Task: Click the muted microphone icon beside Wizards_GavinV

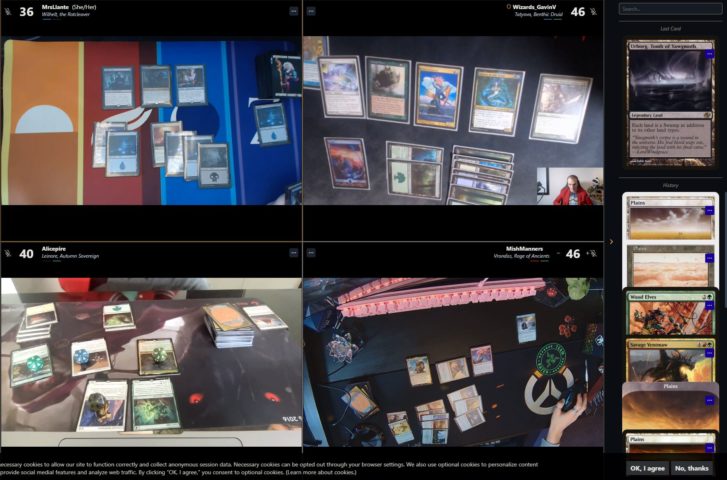Action: [593, 12]
